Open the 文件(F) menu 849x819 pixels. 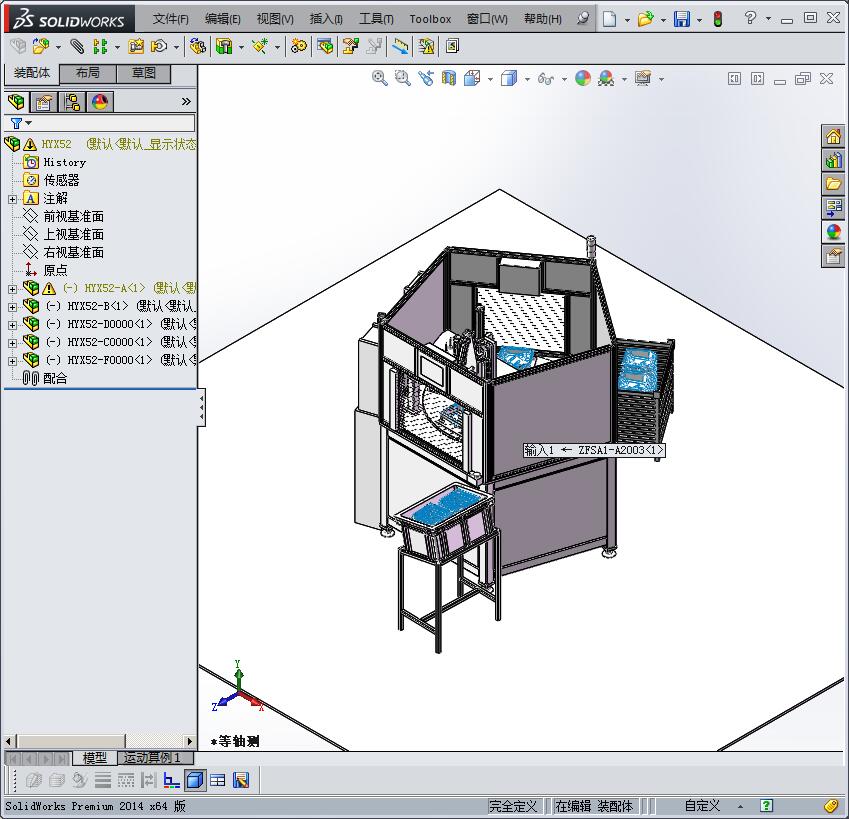(171, 19)
